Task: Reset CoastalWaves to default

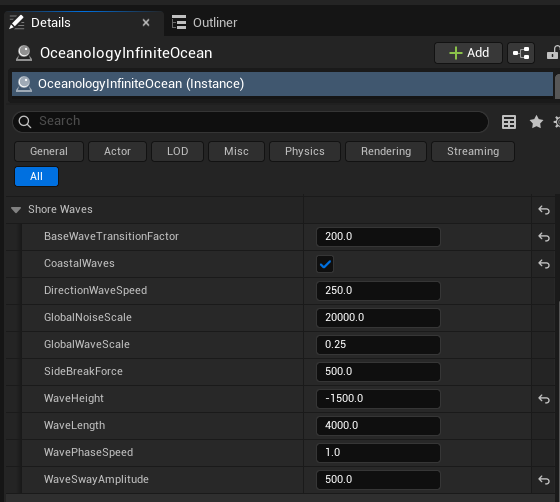Action: pyautogui.click(x=544, y=264)
